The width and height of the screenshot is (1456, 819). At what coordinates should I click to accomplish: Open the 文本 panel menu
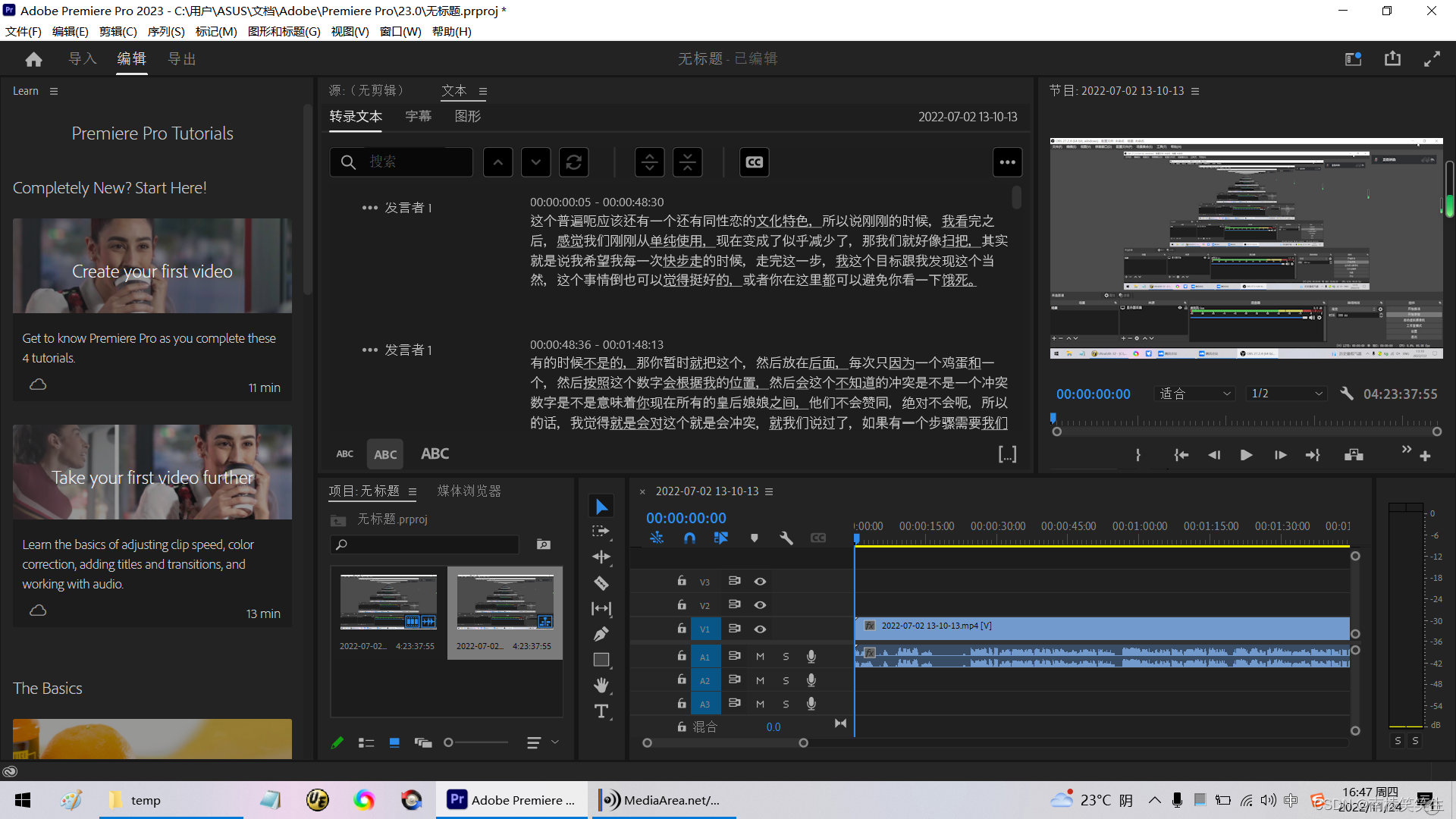(483, 92)
